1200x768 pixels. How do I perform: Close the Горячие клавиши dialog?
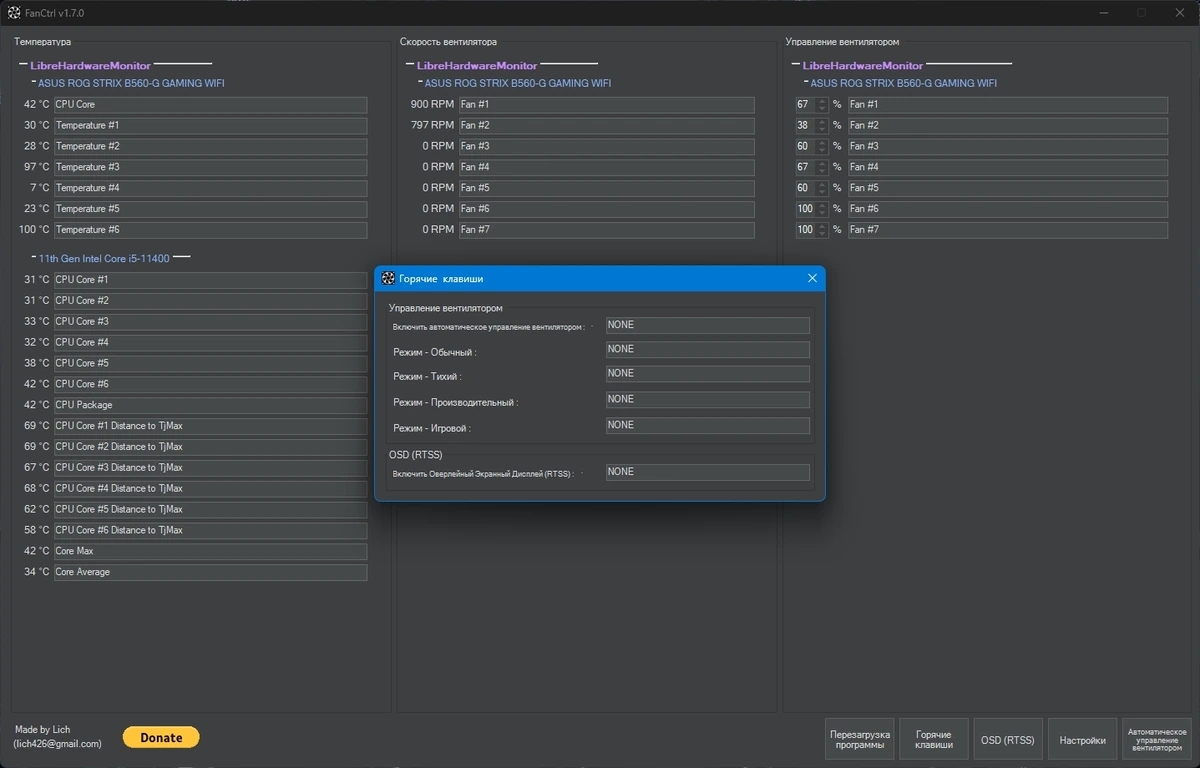coord(812,278)
